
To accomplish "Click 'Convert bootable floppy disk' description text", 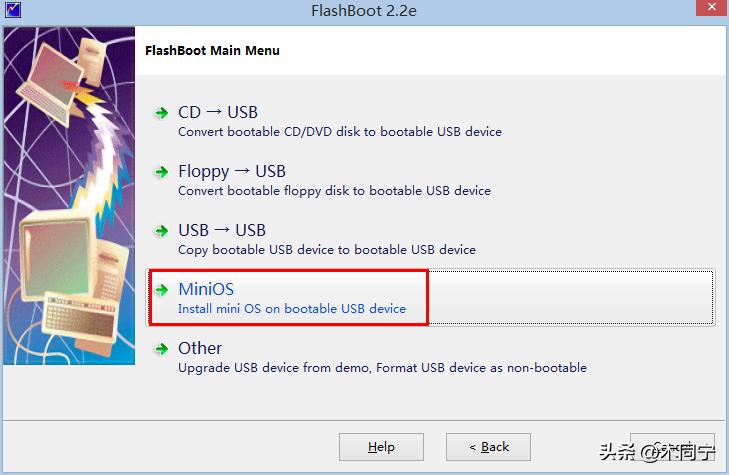I will pos(334,191).
